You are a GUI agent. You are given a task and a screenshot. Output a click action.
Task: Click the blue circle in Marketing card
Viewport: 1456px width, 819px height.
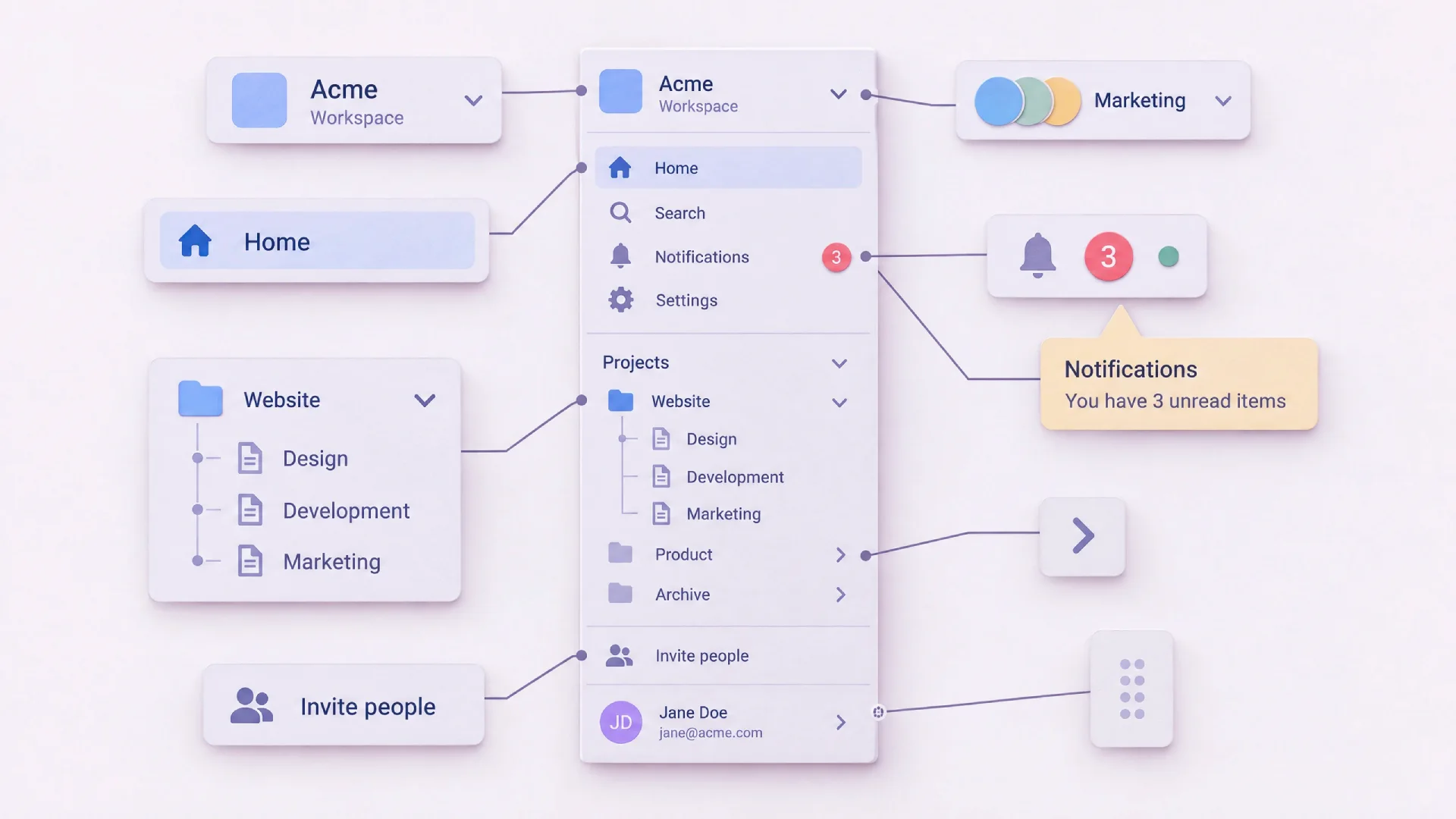[999, 101]
